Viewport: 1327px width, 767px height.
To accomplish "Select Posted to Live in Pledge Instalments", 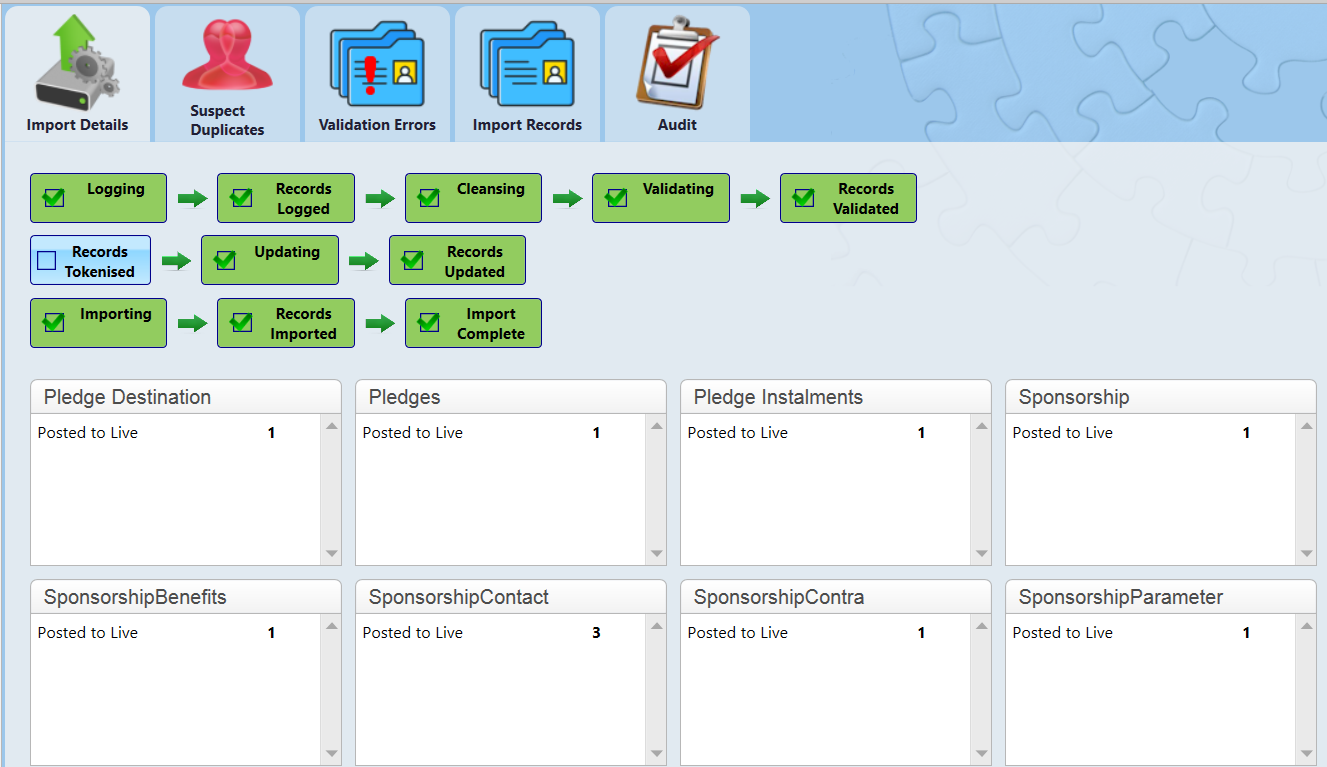I will (738, 433).
